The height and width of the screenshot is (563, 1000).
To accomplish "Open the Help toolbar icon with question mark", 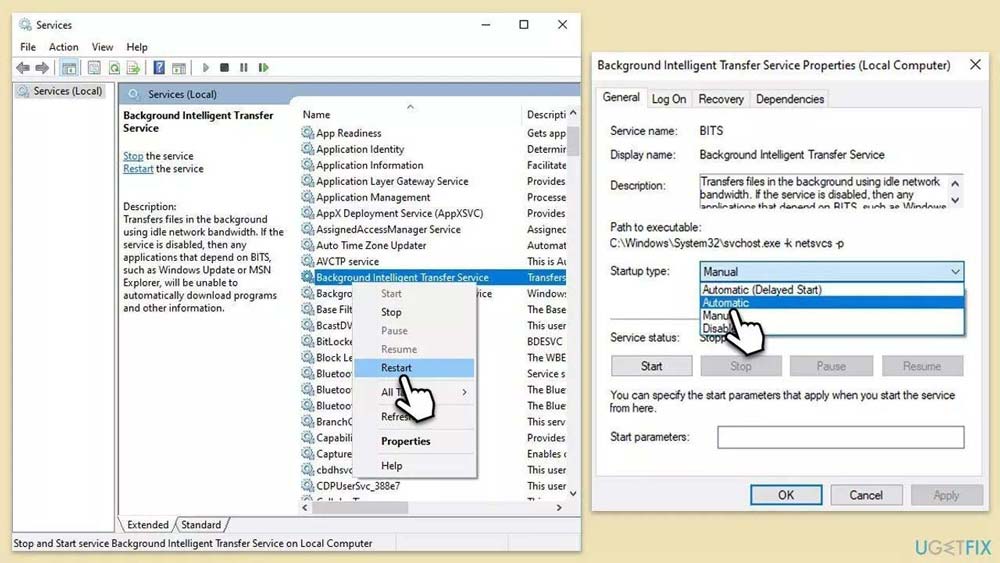I will point(159,68).
